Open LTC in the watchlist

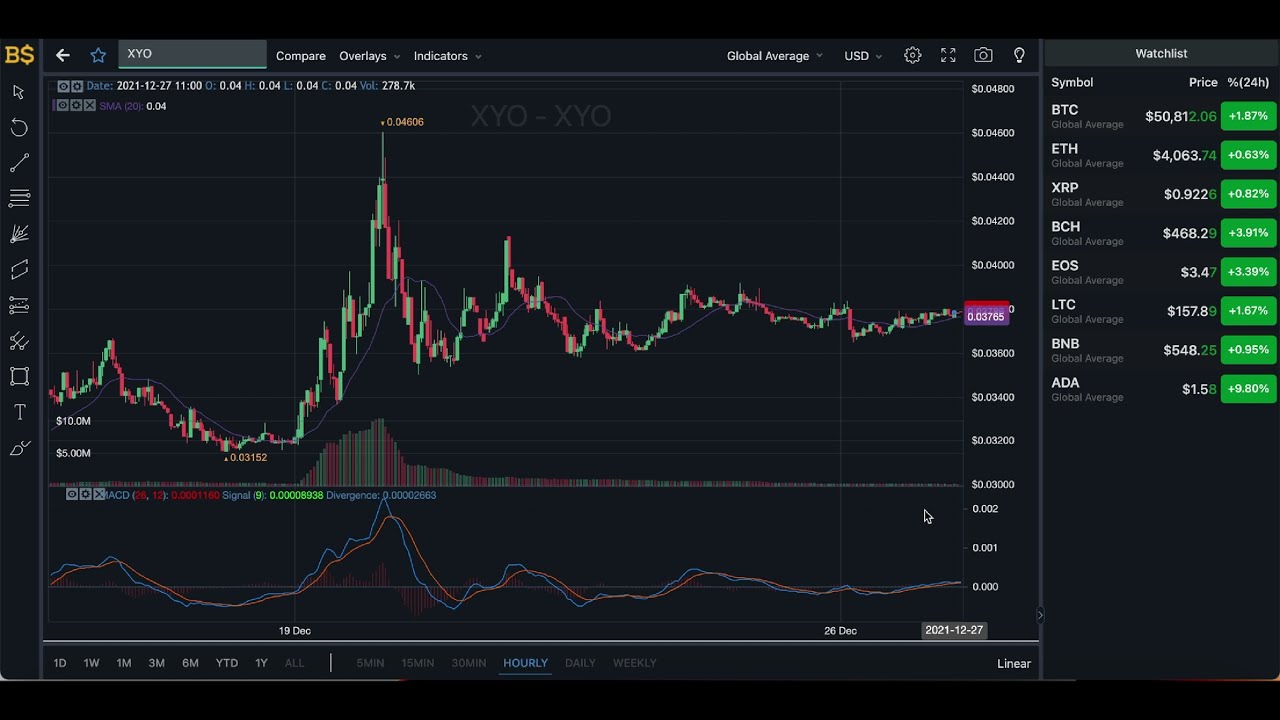1162,311
